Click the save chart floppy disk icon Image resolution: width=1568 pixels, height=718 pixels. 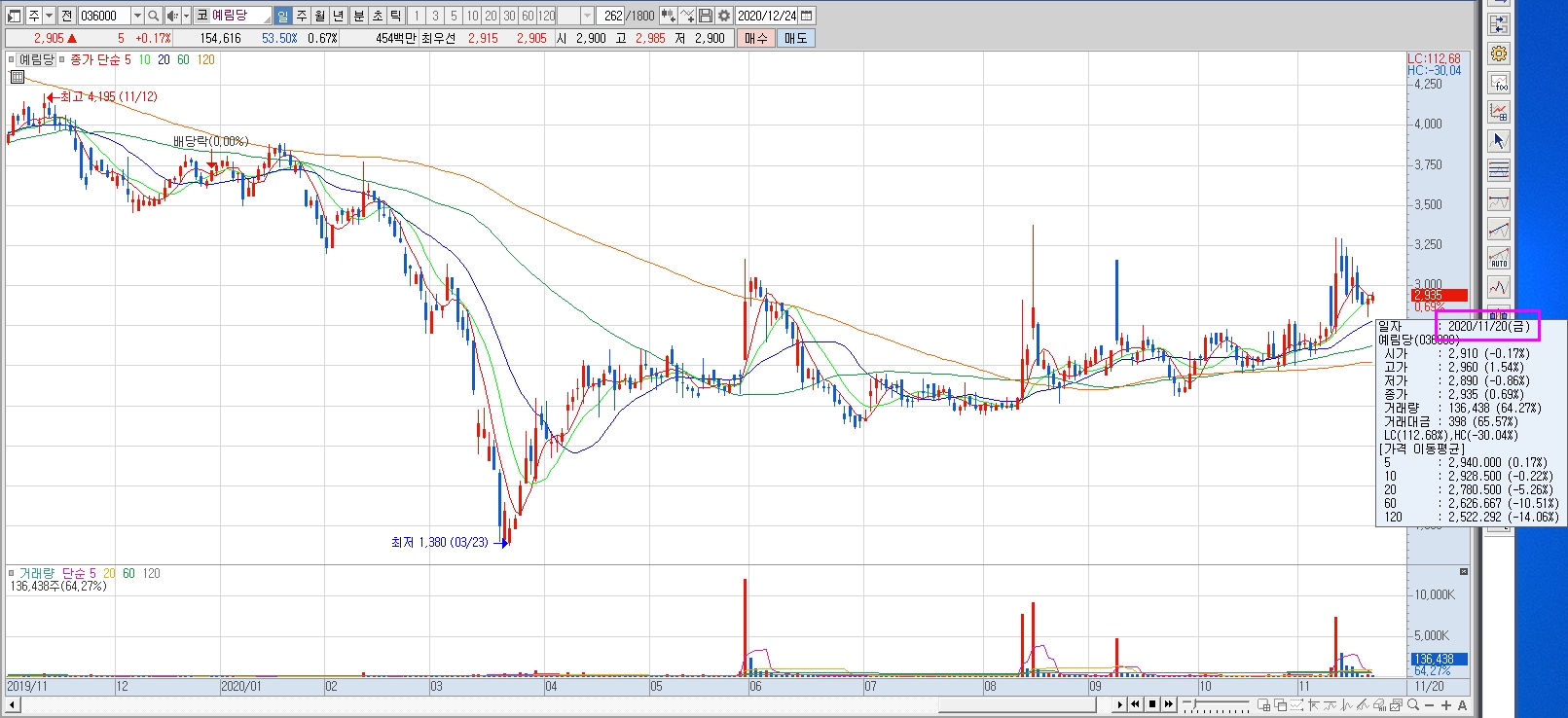tap(706, 16)
